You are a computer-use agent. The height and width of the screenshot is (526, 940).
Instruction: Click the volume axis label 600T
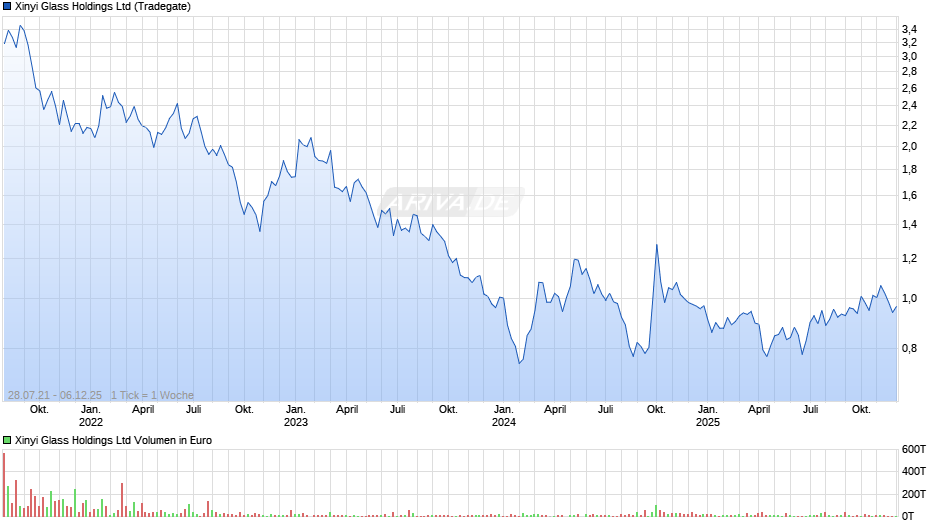[914, 449]
